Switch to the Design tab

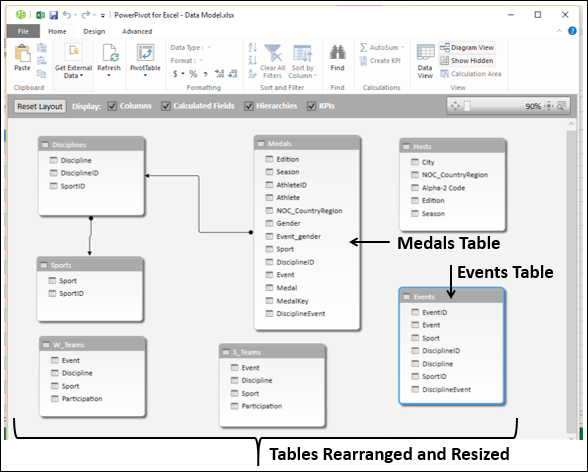click(94, 31)
